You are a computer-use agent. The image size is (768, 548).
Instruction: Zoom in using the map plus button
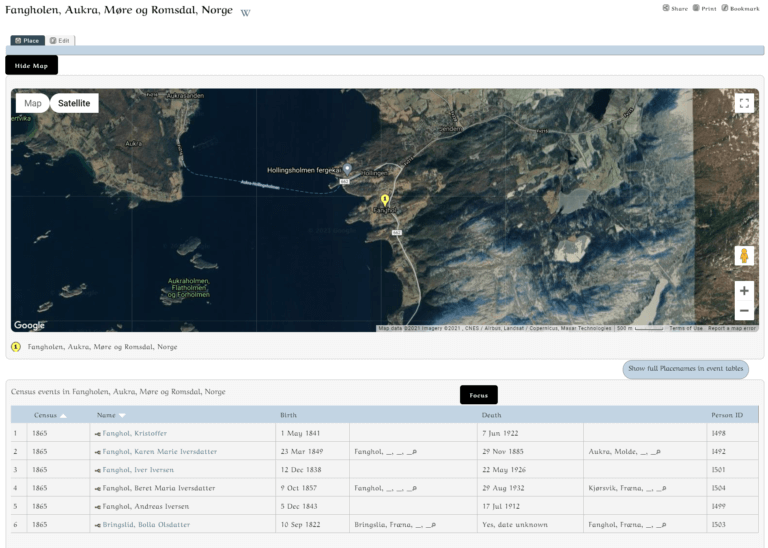744,291
